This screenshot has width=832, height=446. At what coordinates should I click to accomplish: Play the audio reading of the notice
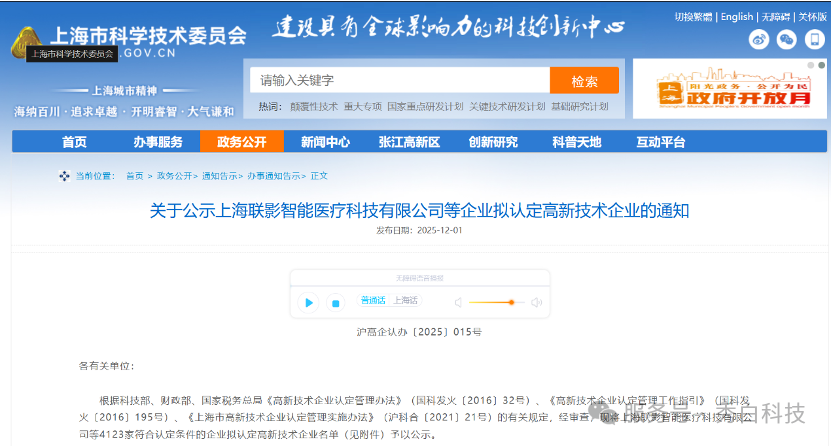click(309, 302)
